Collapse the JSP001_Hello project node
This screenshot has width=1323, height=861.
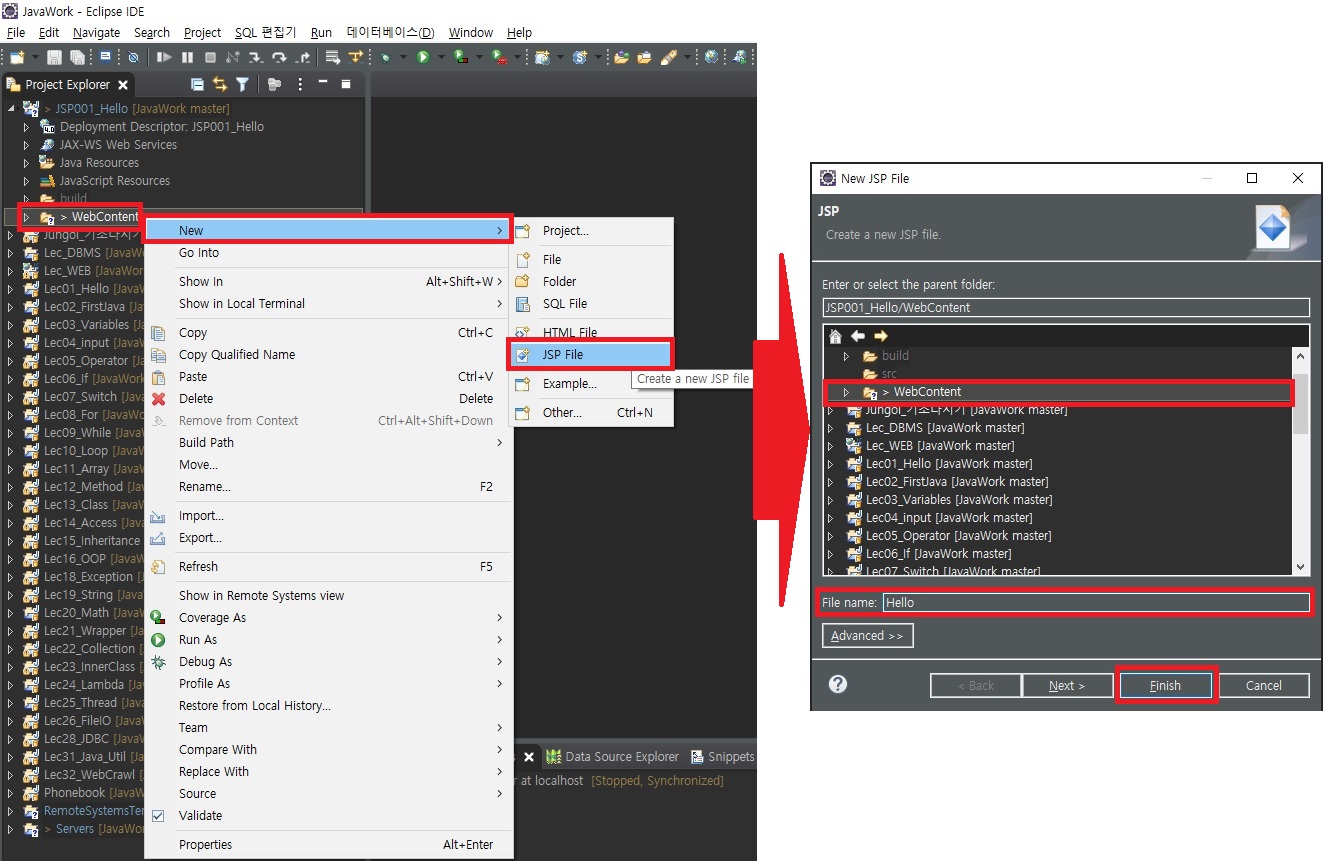[11, 108]
